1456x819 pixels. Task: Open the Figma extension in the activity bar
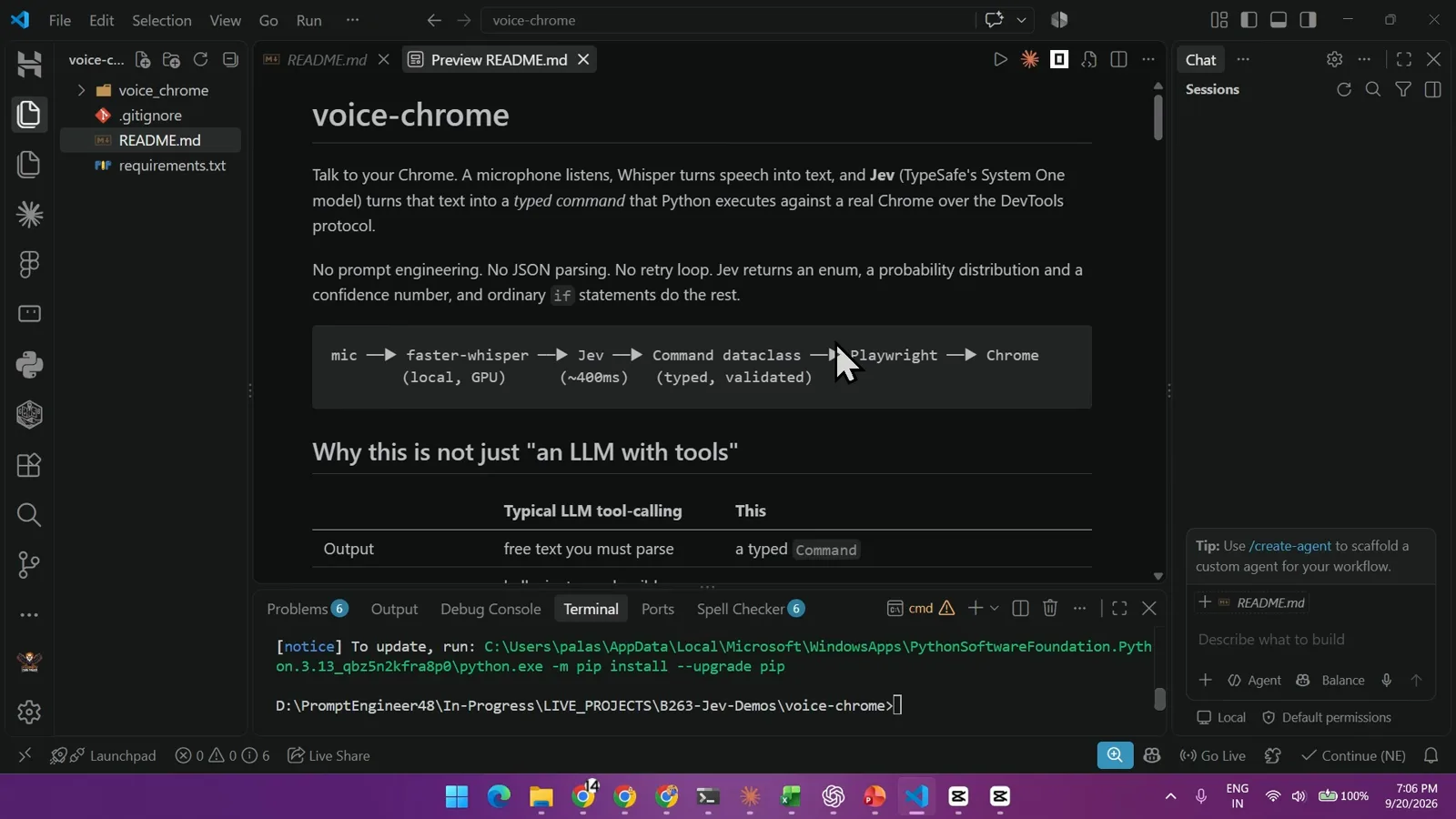(29, 265)
